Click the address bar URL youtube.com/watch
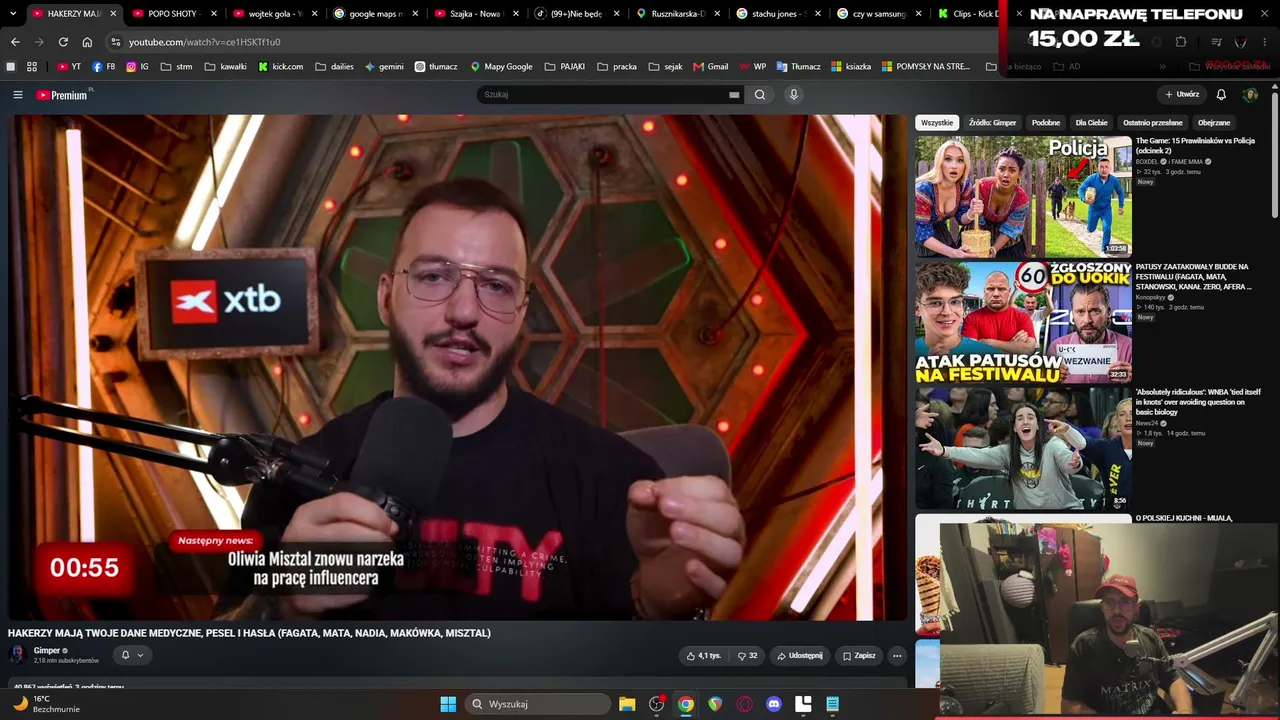Image resolution: width=1280 pixels, height=720 pixels. [x=204, y=42]
